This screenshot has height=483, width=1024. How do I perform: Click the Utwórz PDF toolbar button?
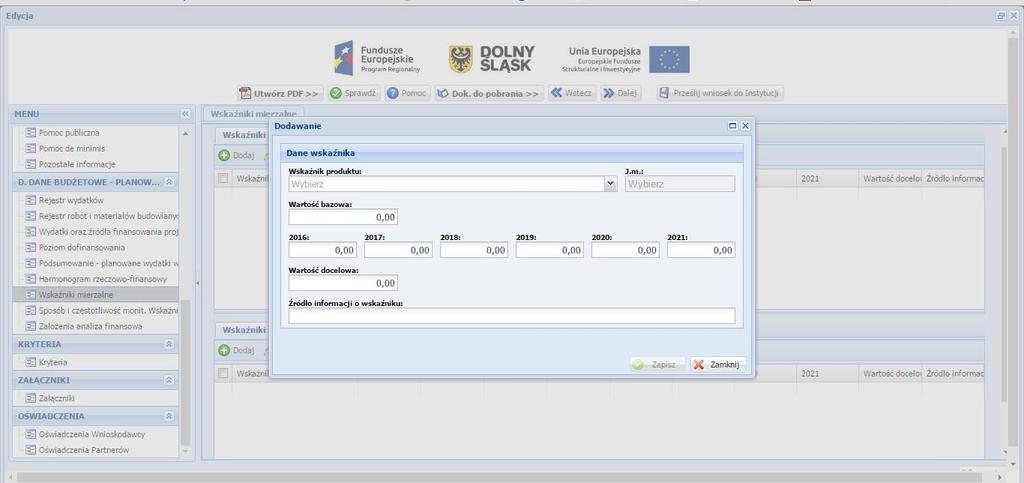(280, 93)
